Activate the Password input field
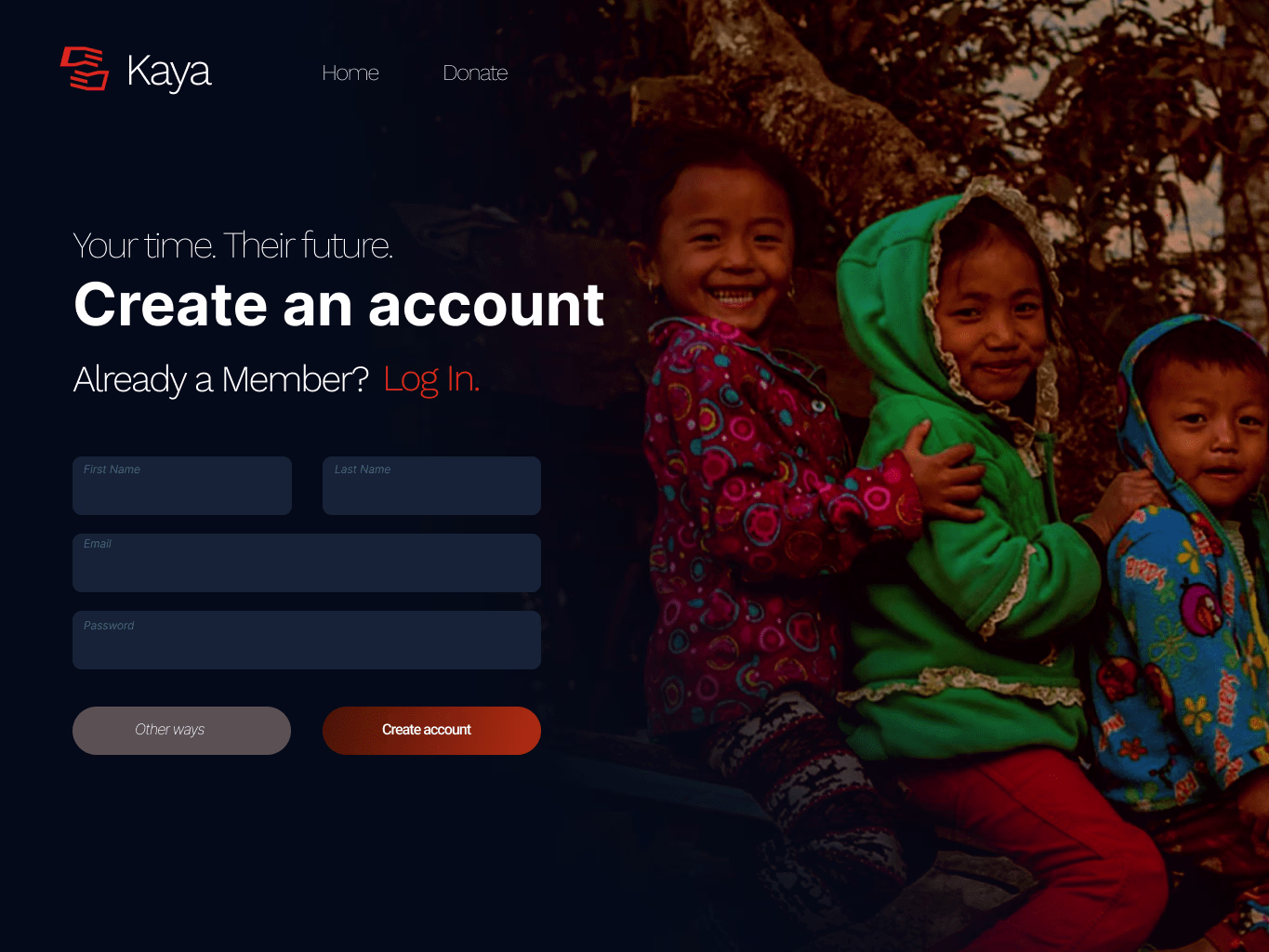Viewport: 1269px width, 952px height. click(307, 640)
